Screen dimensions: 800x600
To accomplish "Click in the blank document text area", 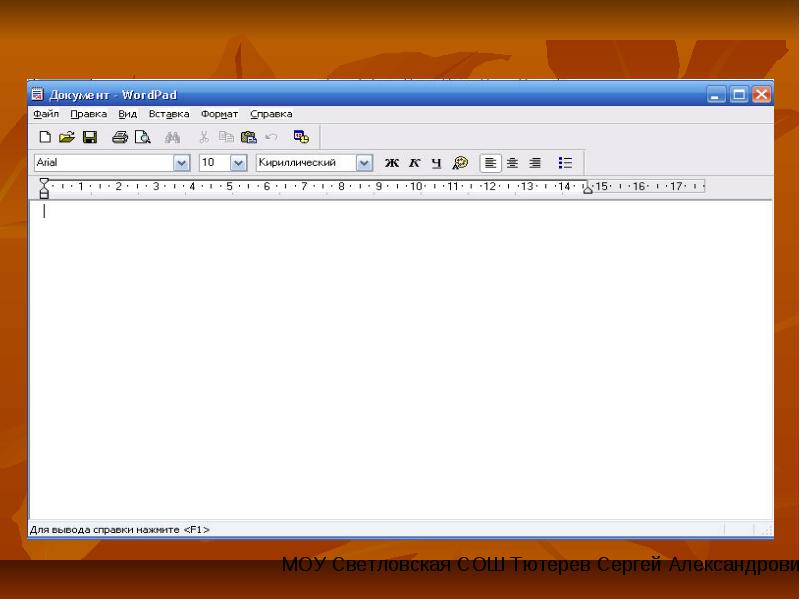I will click(x=401, y=360).
